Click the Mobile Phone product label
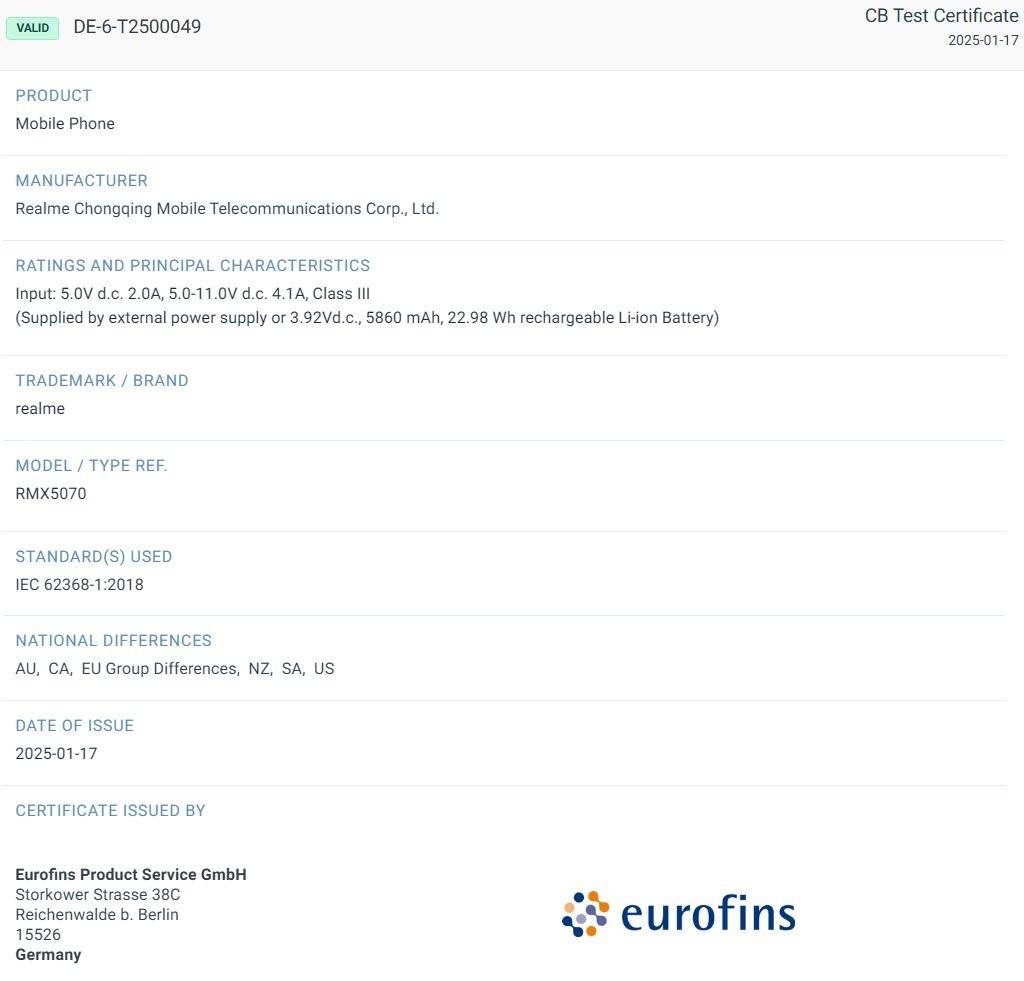Viewport: 1024px width, 981px height. pyautogui.click(x=65, y=123)
